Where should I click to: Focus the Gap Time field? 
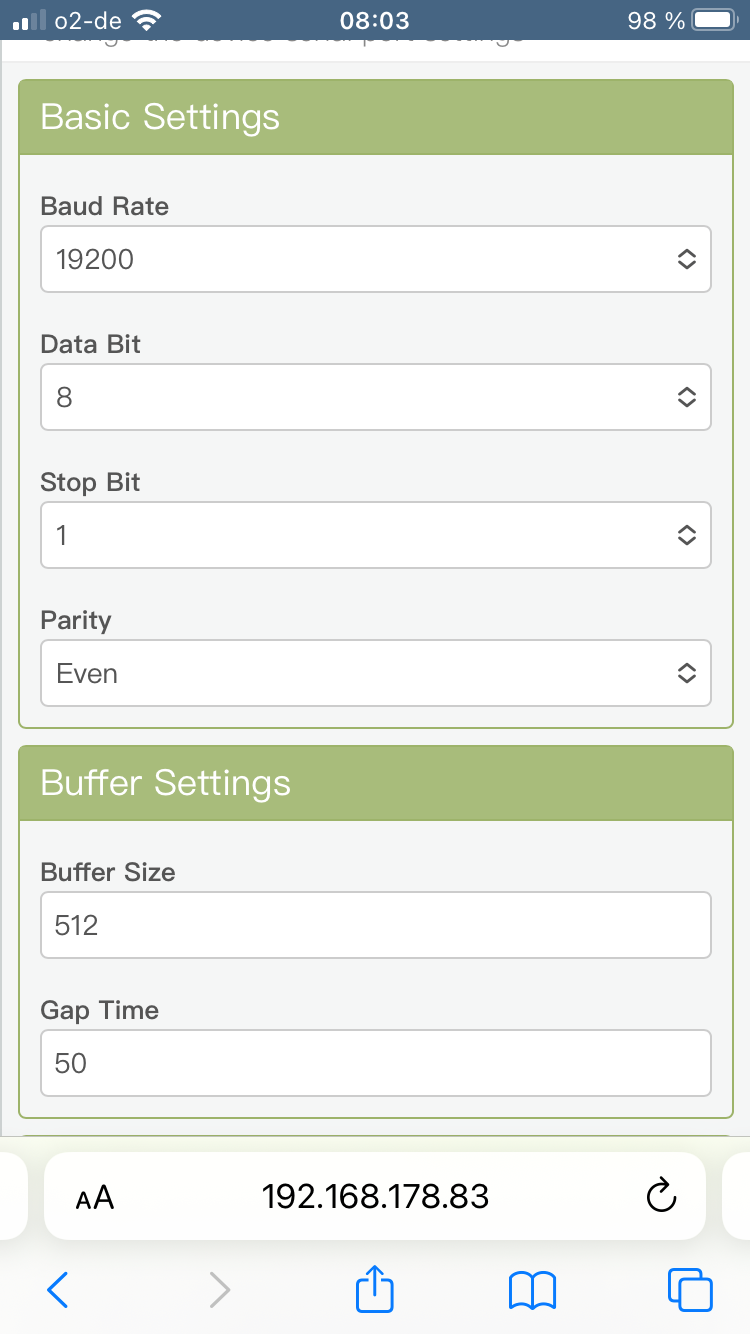click(376, 1063)
